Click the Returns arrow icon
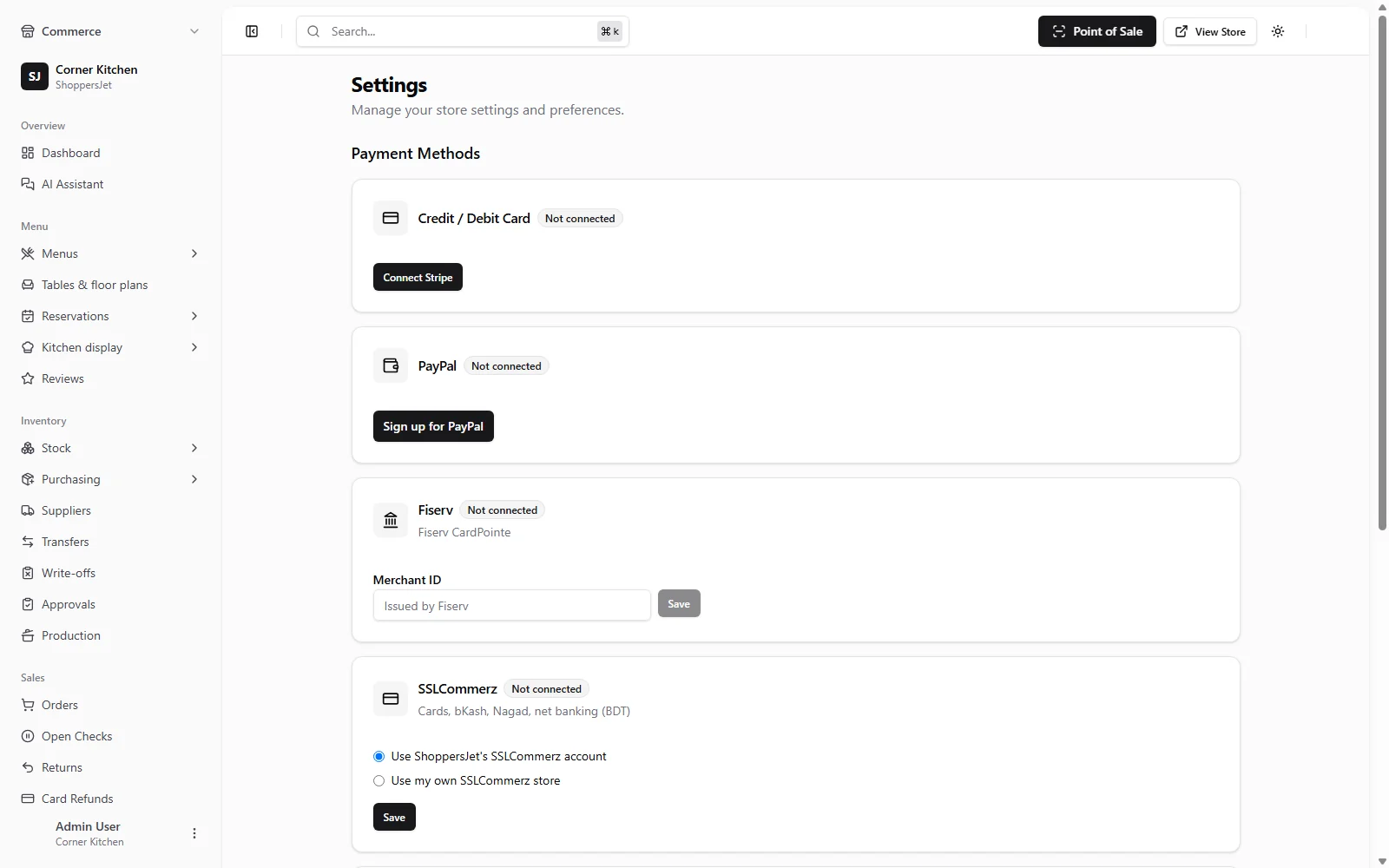 tap(28, 767)
